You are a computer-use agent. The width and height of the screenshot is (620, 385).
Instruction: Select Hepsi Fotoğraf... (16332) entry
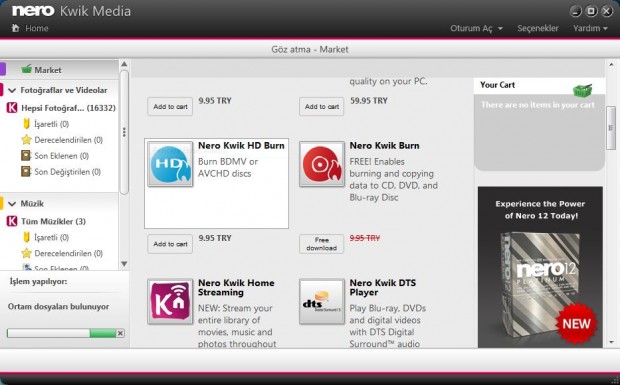point(68,108)
